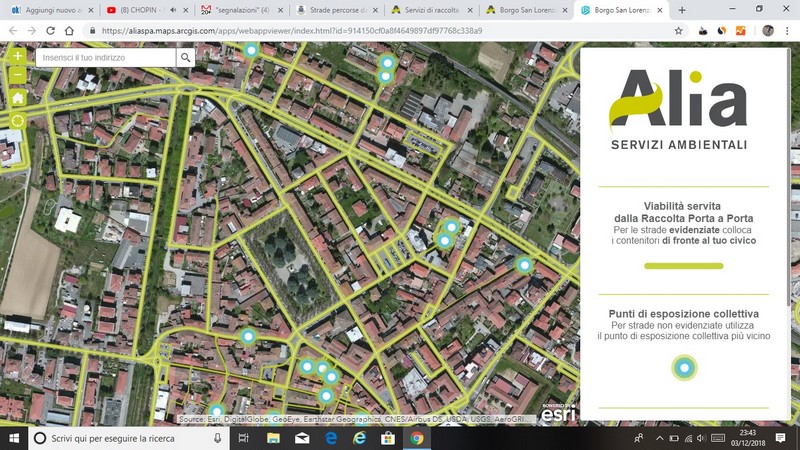Click the green highlighted road legend bar
Screen dimensions: 800x450
[684, 266]
